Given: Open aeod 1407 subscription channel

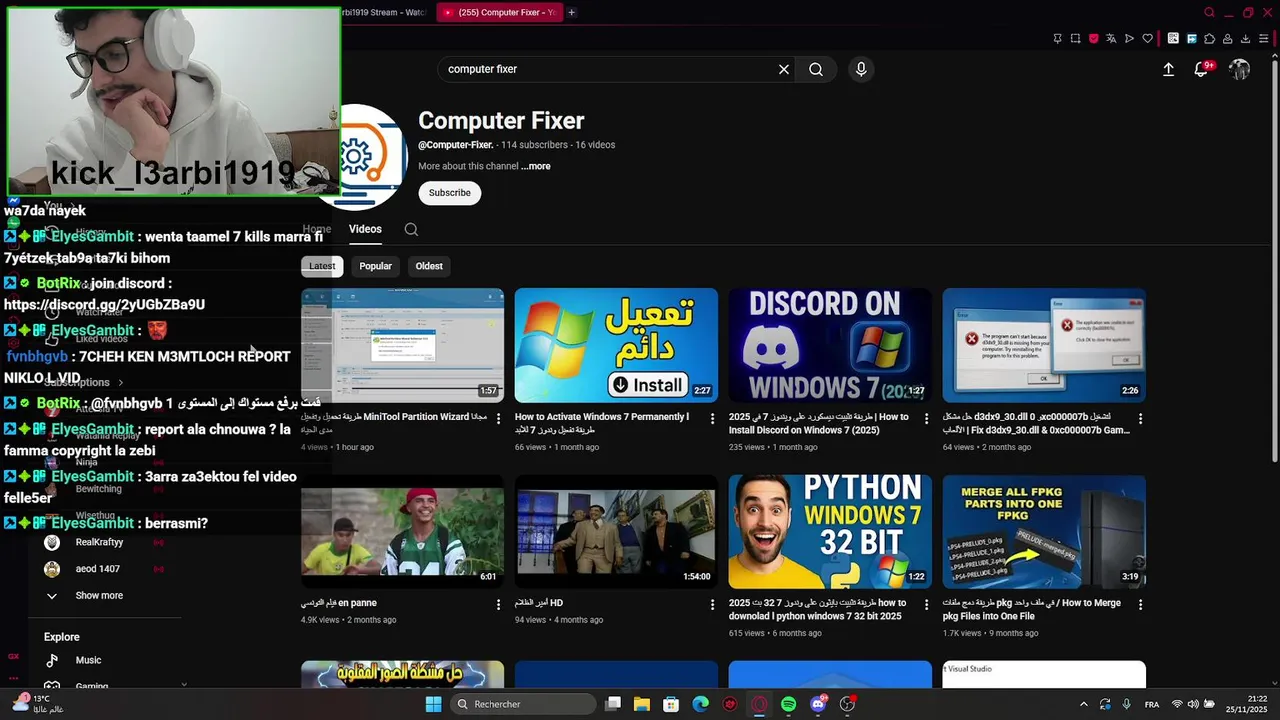Looking at the screenshot, I should (x=97, y=569).
